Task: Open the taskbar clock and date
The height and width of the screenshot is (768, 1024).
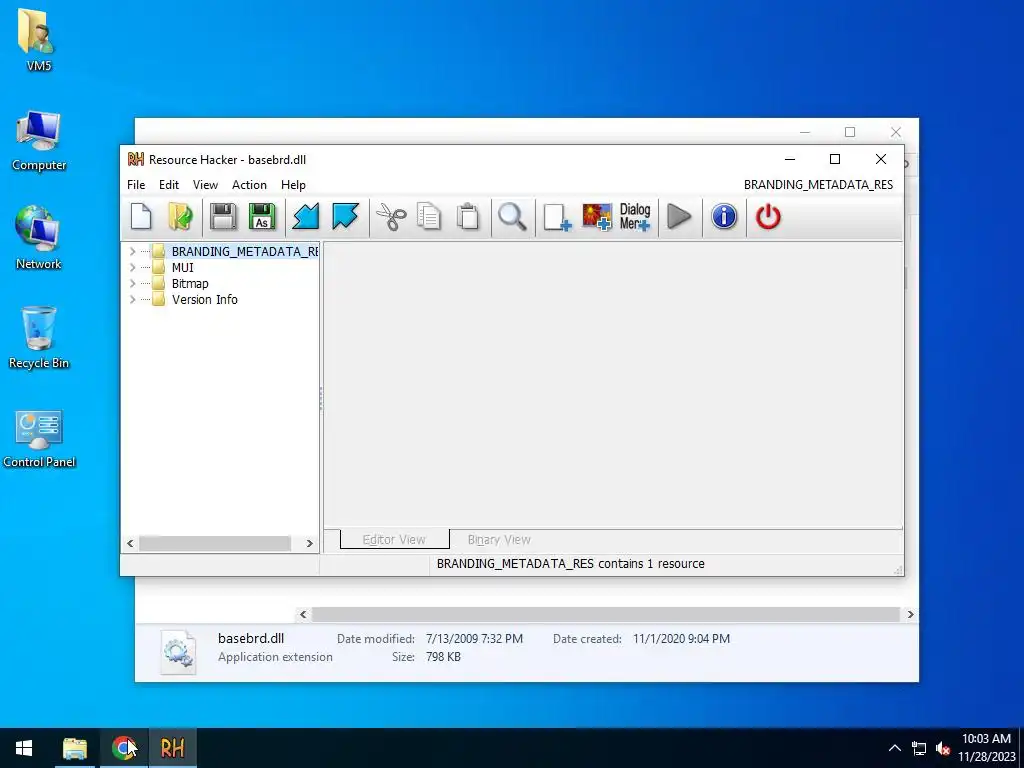Action: coord(987,748)
